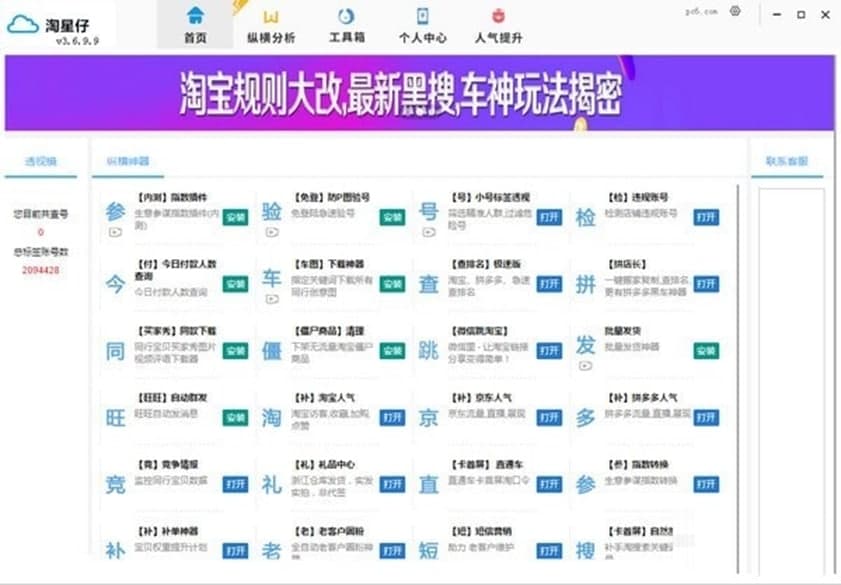Open the 个人中心 tab

pyautogui.click(x=423, y=25)
